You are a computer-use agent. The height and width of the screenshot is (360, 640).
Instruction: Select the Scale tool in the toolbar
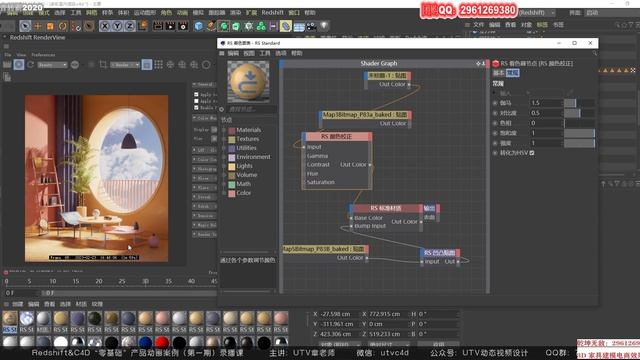(50, 26)
